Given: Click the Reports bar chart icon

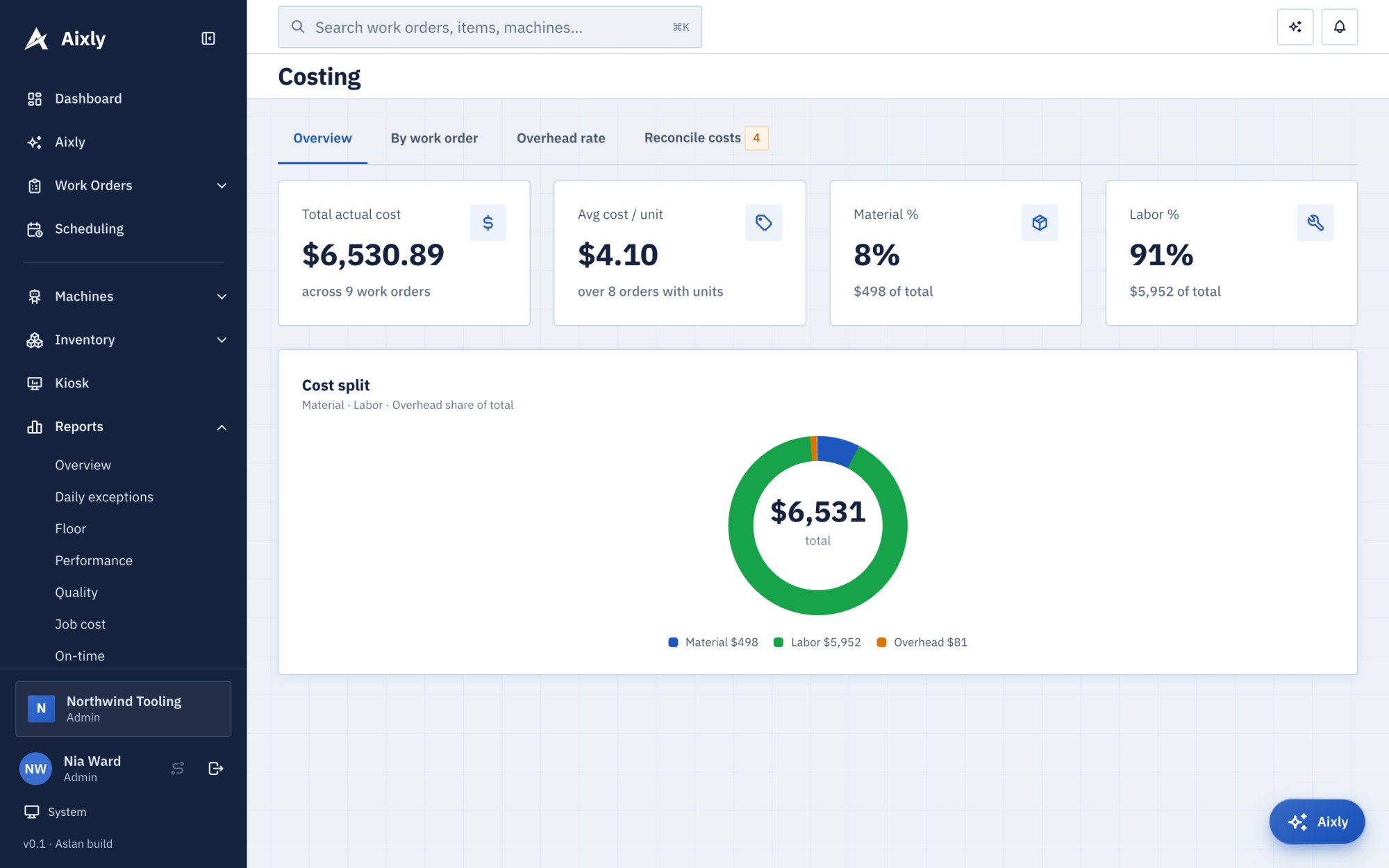Looking at the screenshot, I should [x=35, y=427].
